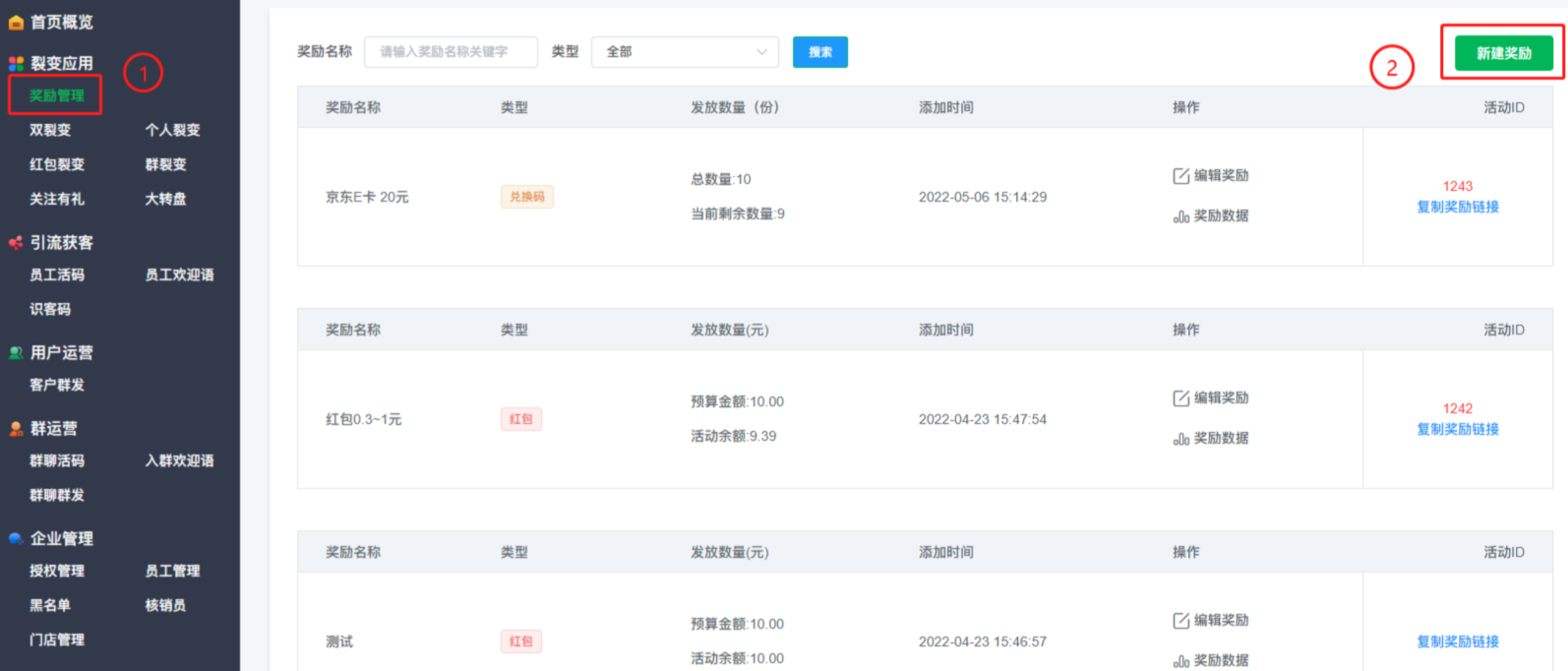The height and width of the screenshot is (671, 1568).
Task: Click reward name 红包0.3~1元
Action: pyautogui.click(x=364, y=419)
